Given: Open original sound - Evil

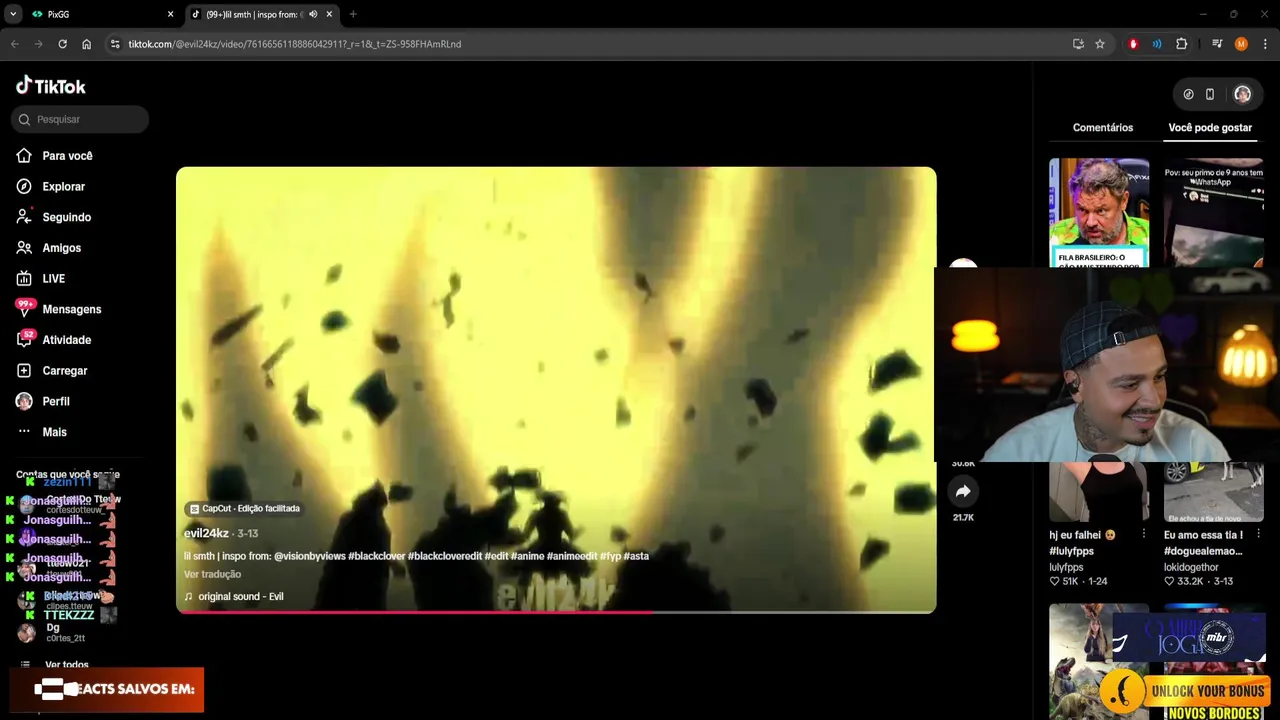Looking at the screenshot, I should coord(240,597).
